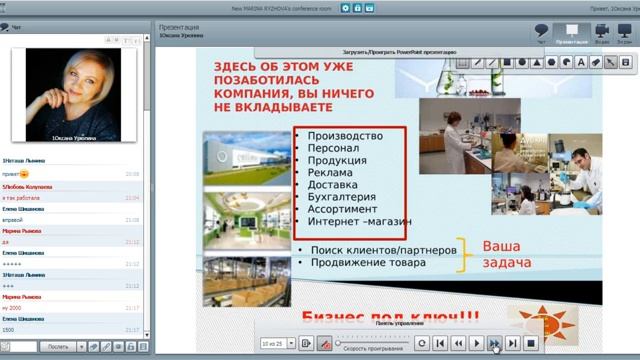The image size is (640, 360).
Task: Click the factory building photo on slide
Action: (247, 158)
